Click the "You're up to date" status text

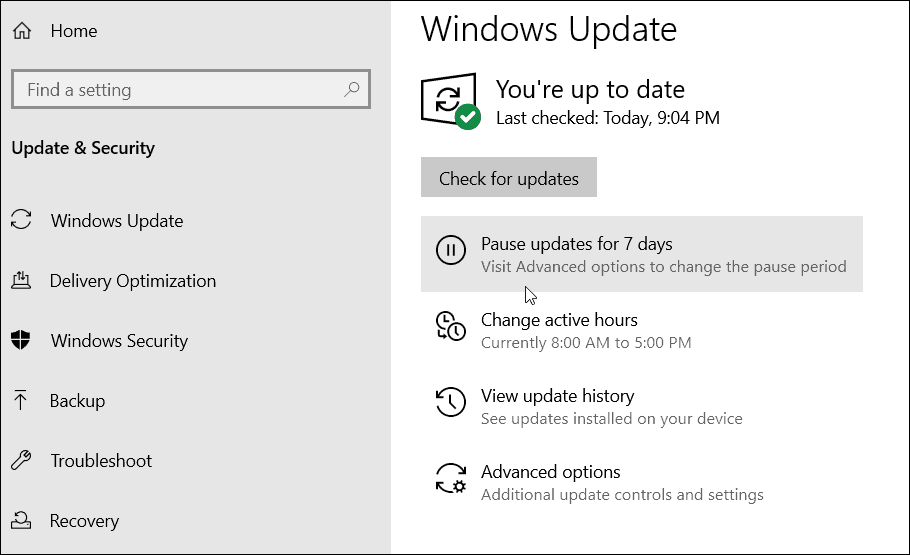(x=590, y=89)
